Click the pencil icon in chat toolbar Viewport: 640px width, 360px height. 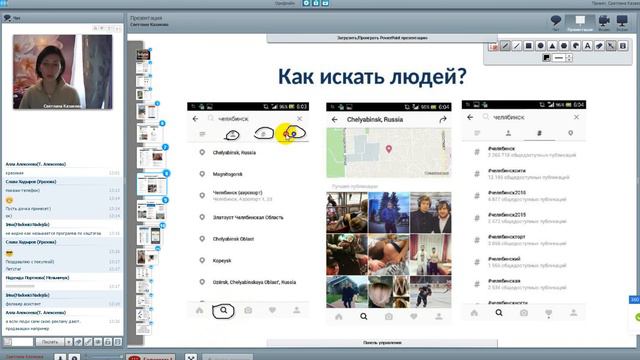pos(88,342)
